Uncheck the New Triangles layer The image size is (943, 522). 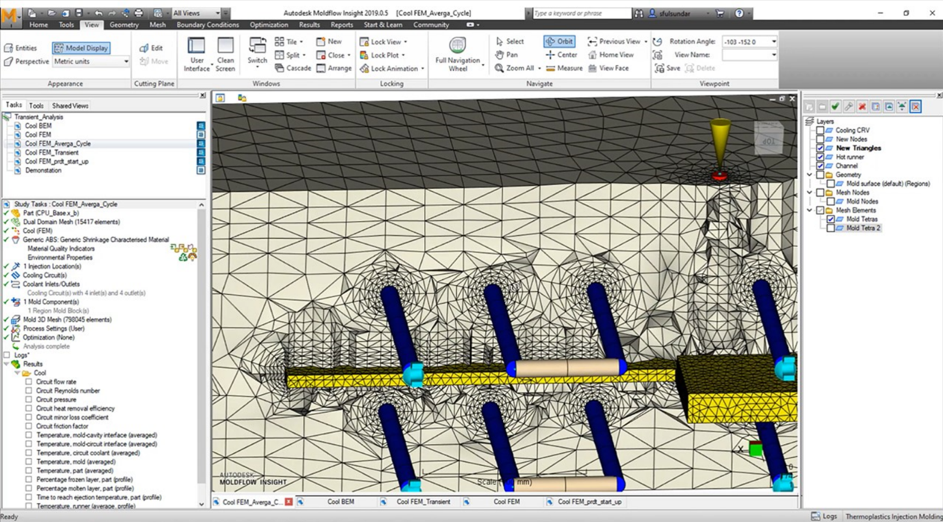point(820,148)
